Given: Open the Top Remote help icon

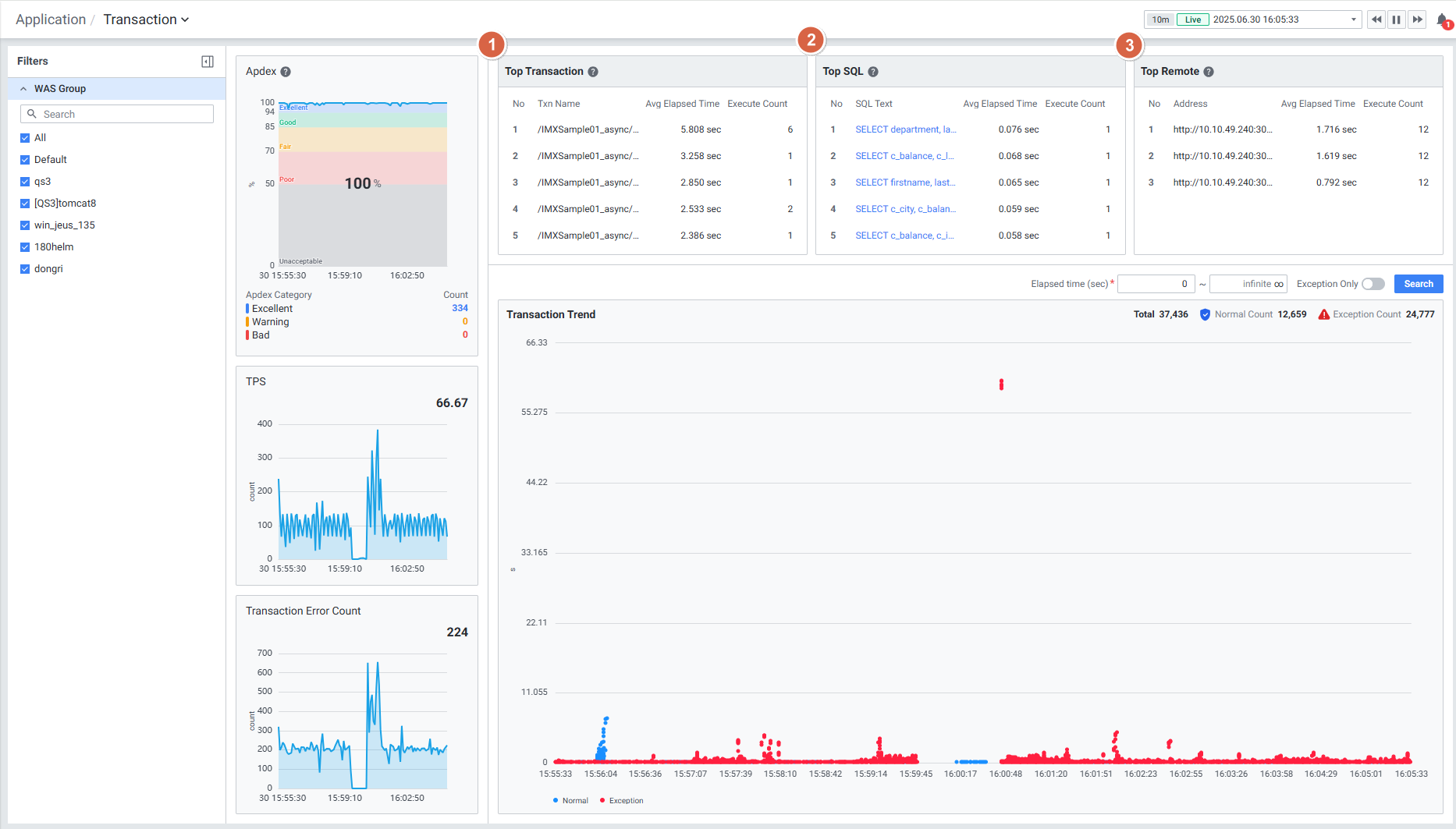Looking at the screenshot, I should pyautogui.click(x=1209, y=72).
